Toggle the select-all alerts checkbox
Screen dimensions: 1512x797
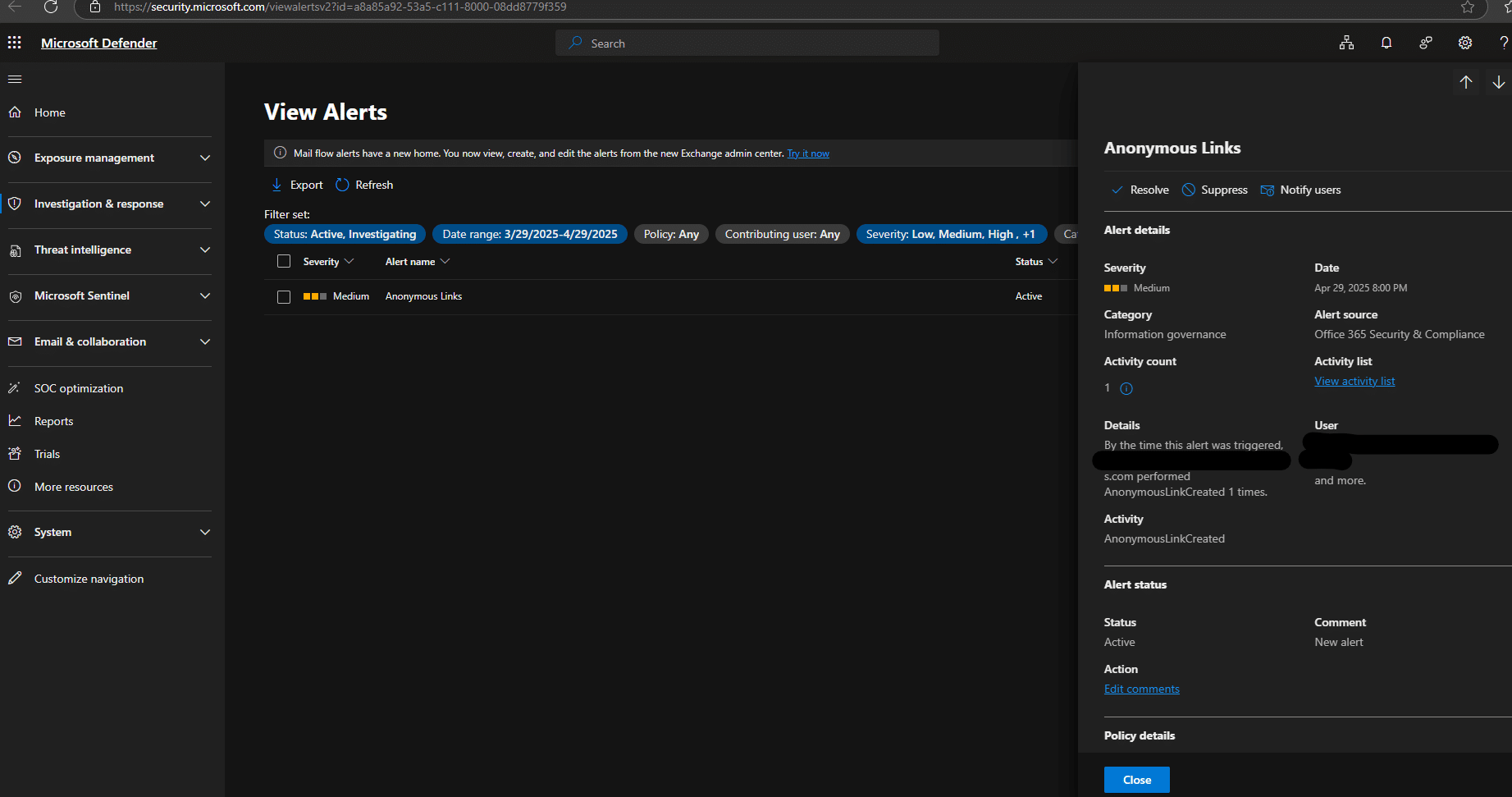(x=284, y=261)
